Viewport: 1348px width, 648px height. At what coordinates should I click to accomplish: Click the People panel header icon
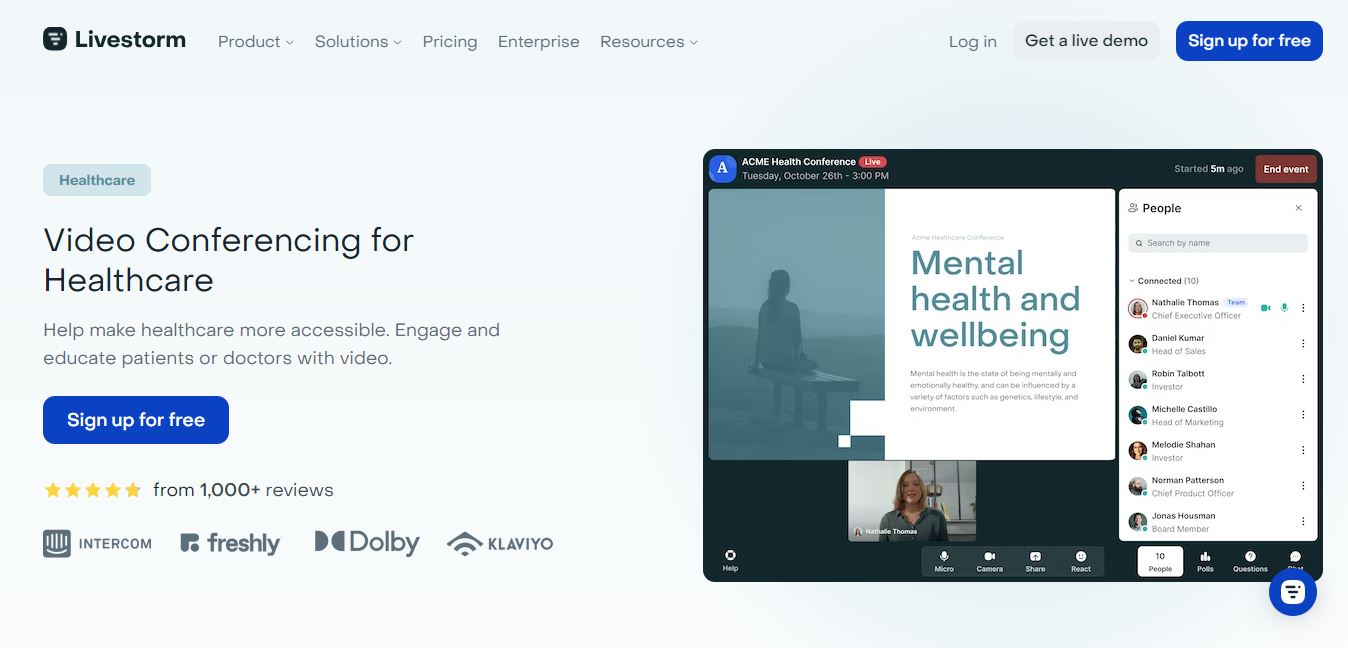click(x=1133, y=208)
